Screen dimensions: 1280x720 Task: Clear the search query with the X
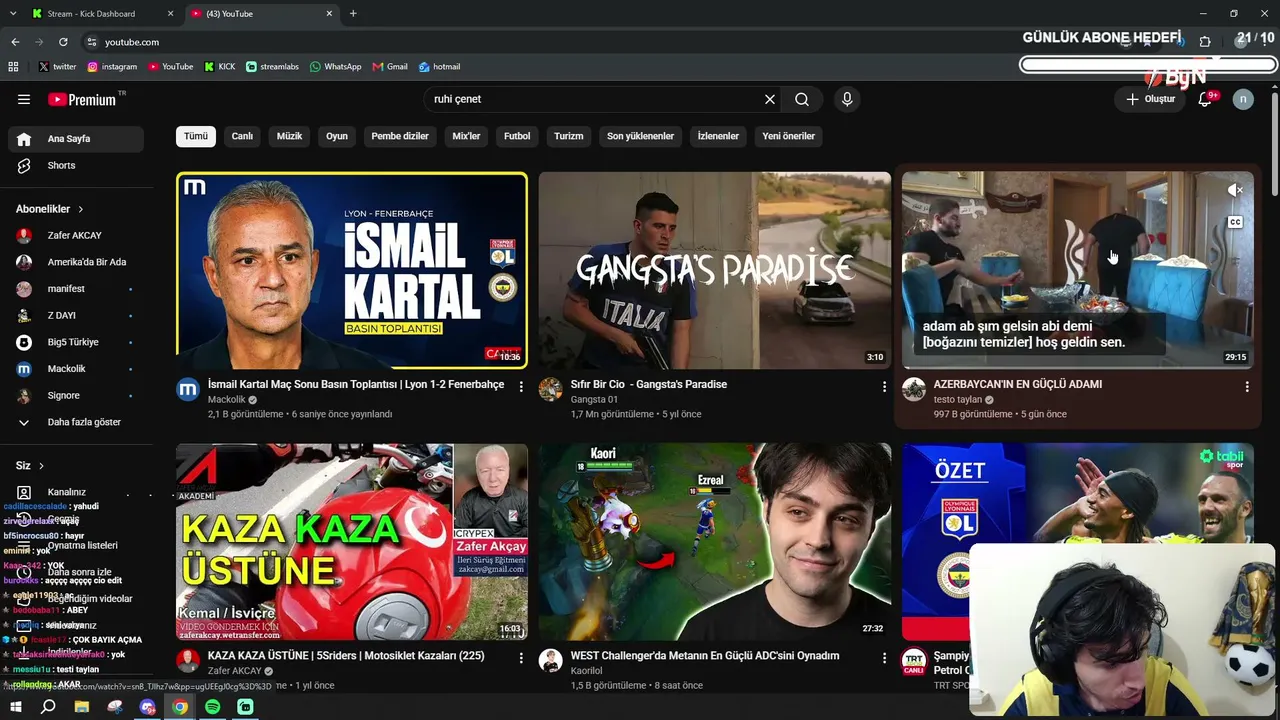coord(770,99)
